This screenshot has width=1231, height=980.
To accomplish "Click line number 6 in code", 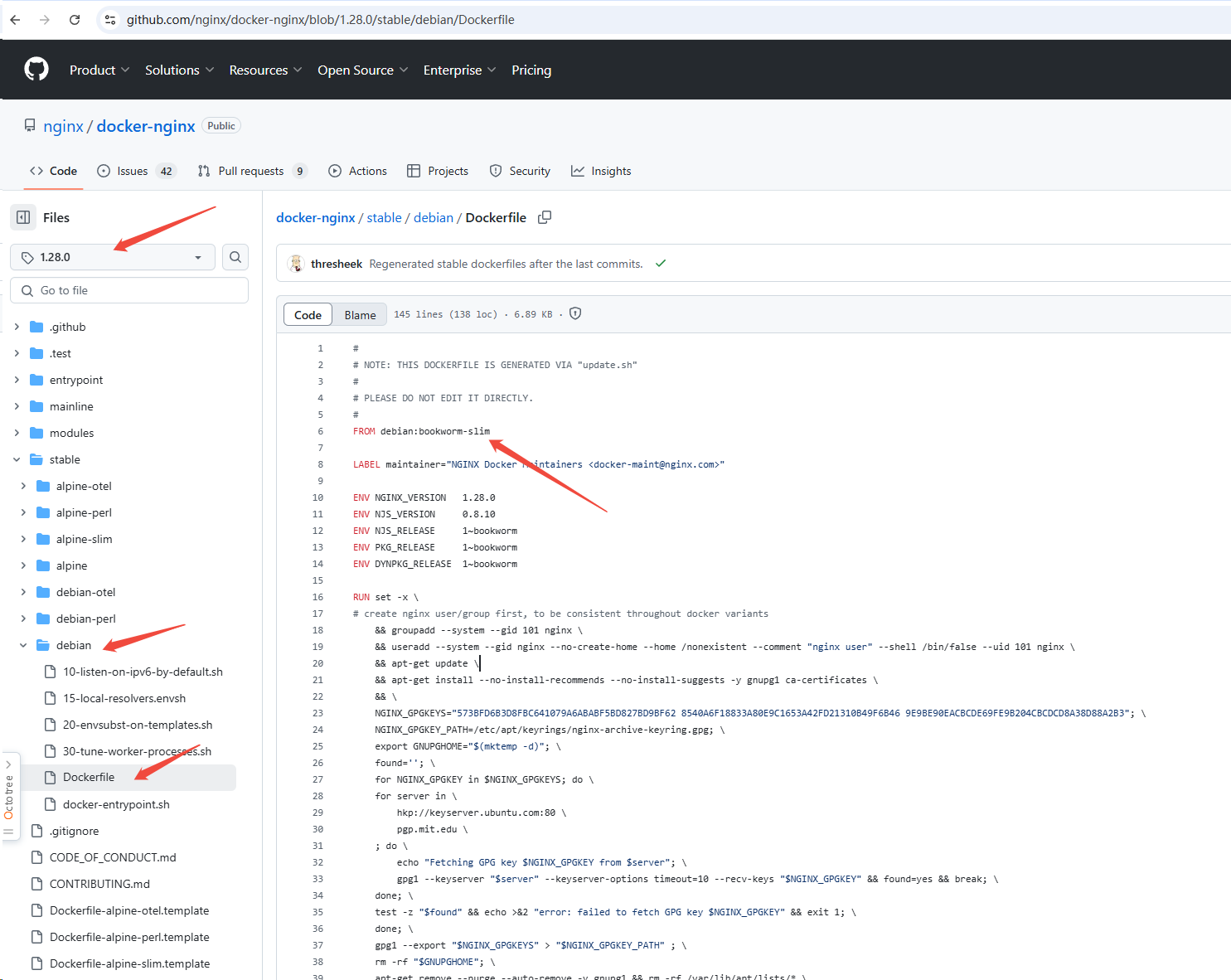I will (320, 431).
